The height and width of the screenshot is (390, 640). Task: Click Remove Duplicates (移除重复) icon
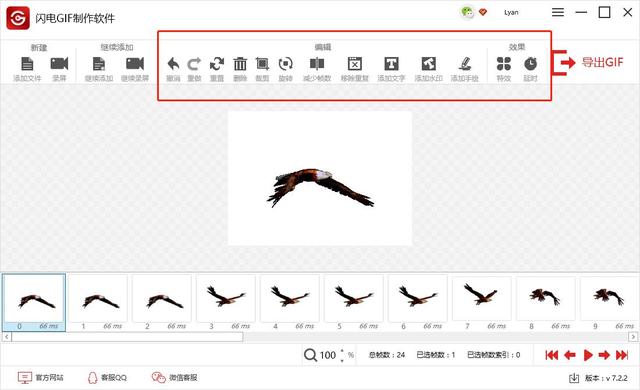[x=355, y=64]
